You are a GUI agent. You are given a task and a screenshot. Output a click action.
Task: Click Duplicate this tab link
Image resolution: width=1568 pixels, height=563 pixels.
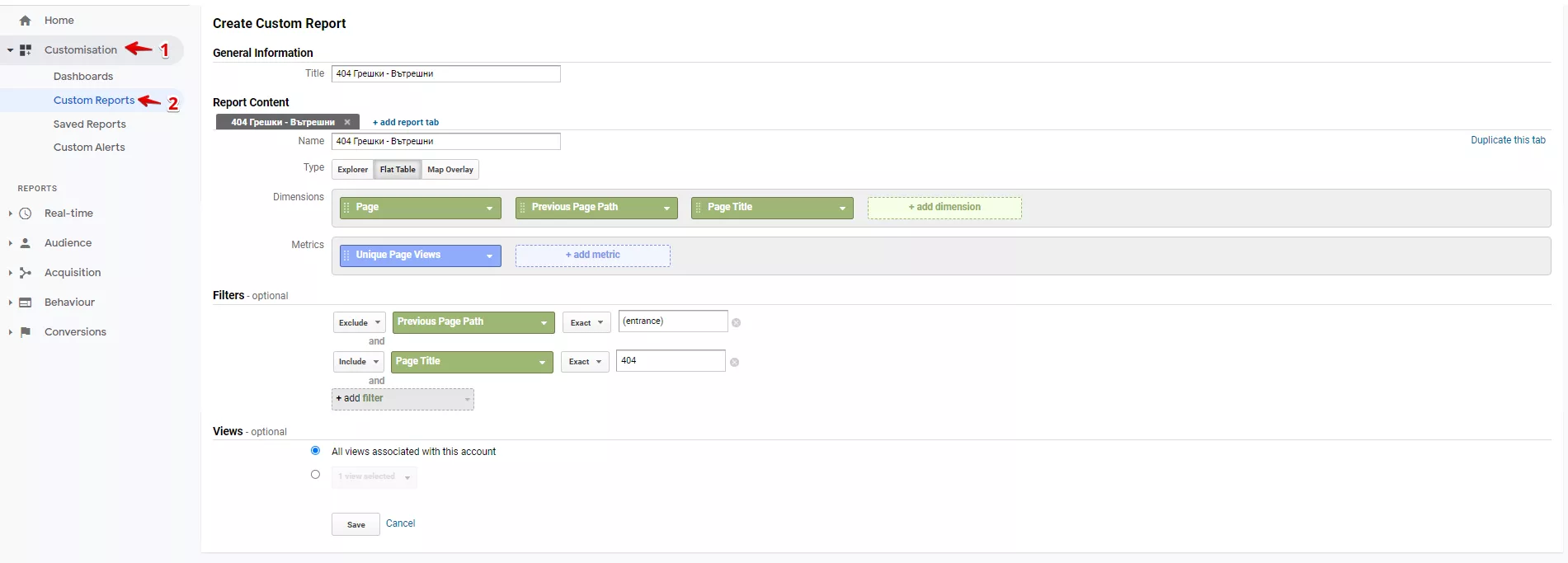[x=1508, y=140]
